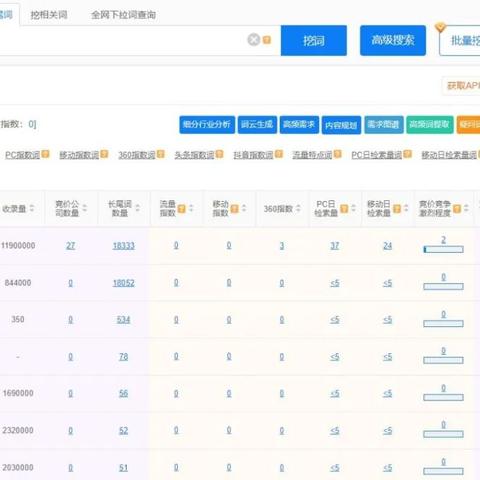480x480 pixels.
Task: Open help icon in 竞价竞争激烈程度 column header
Action: click(x=457, y=209)
